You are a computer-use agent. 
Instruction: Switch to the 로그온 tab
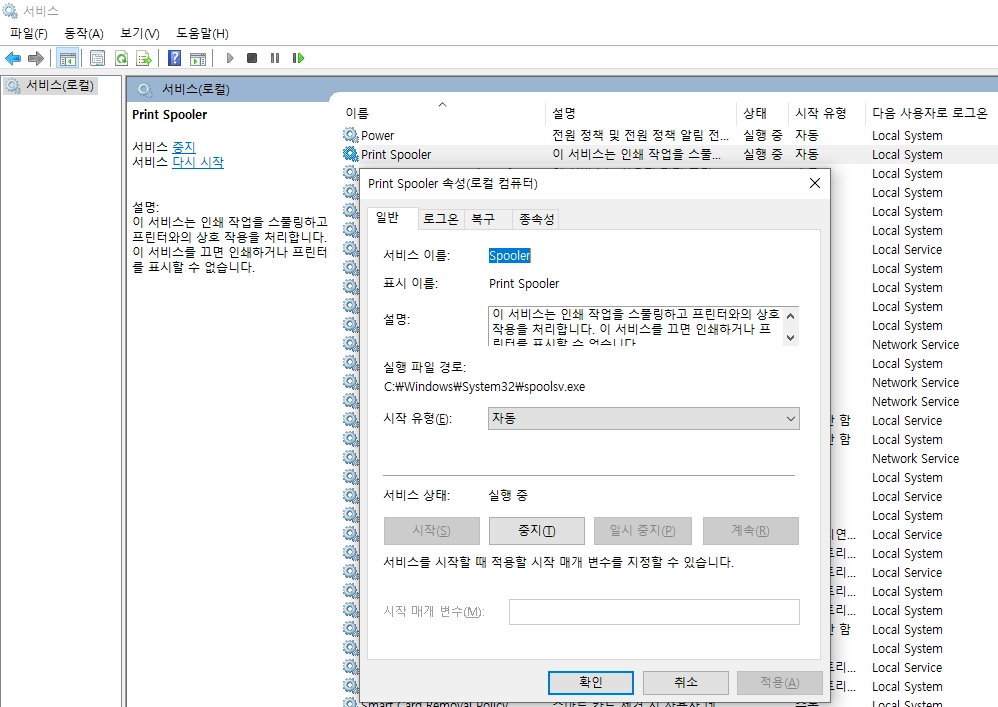pyautogui.click(x=440, y=219)
